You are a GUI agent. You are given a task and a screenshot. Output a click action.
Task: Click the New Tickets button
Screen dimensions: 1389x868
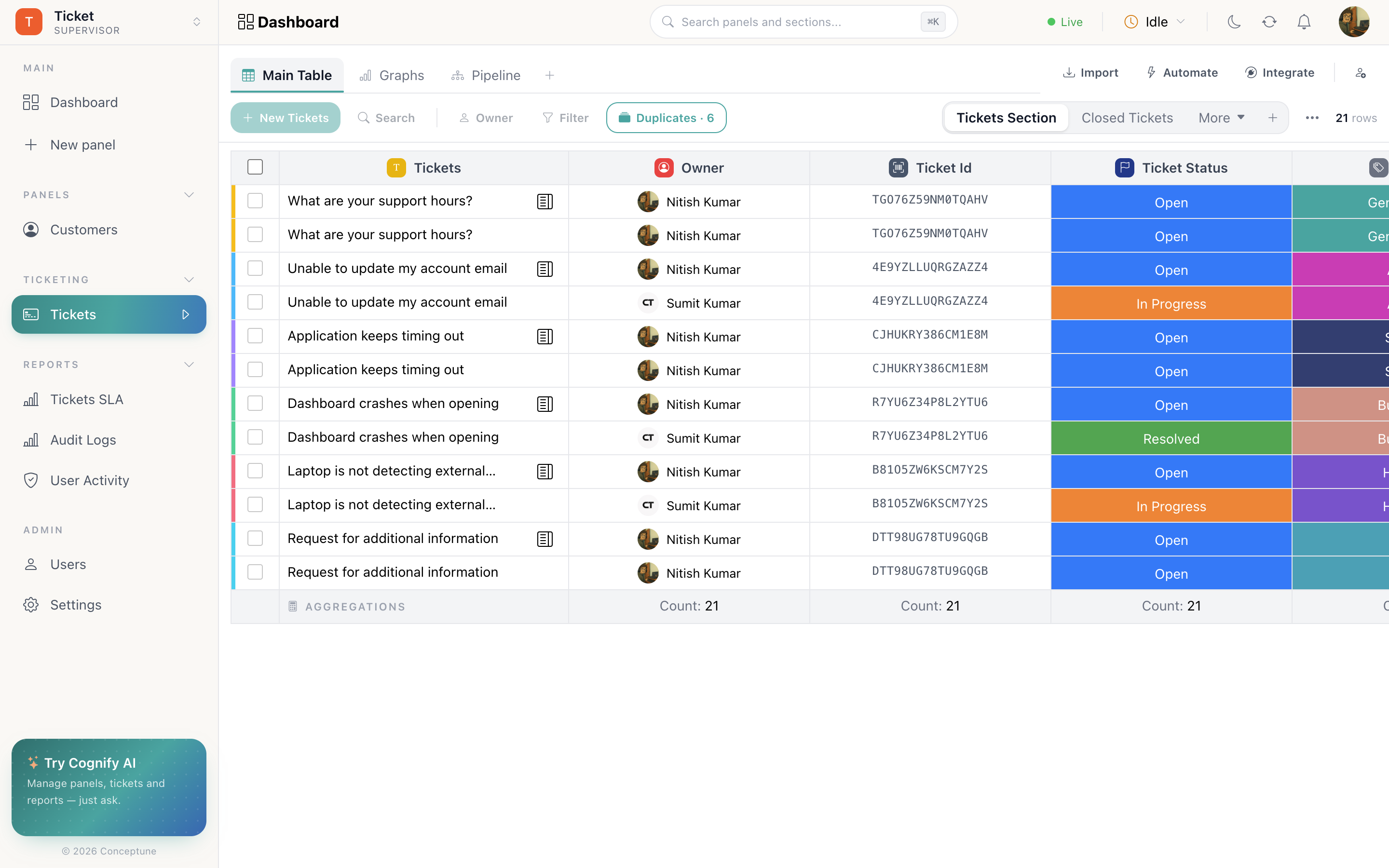[x=285, y=118]
